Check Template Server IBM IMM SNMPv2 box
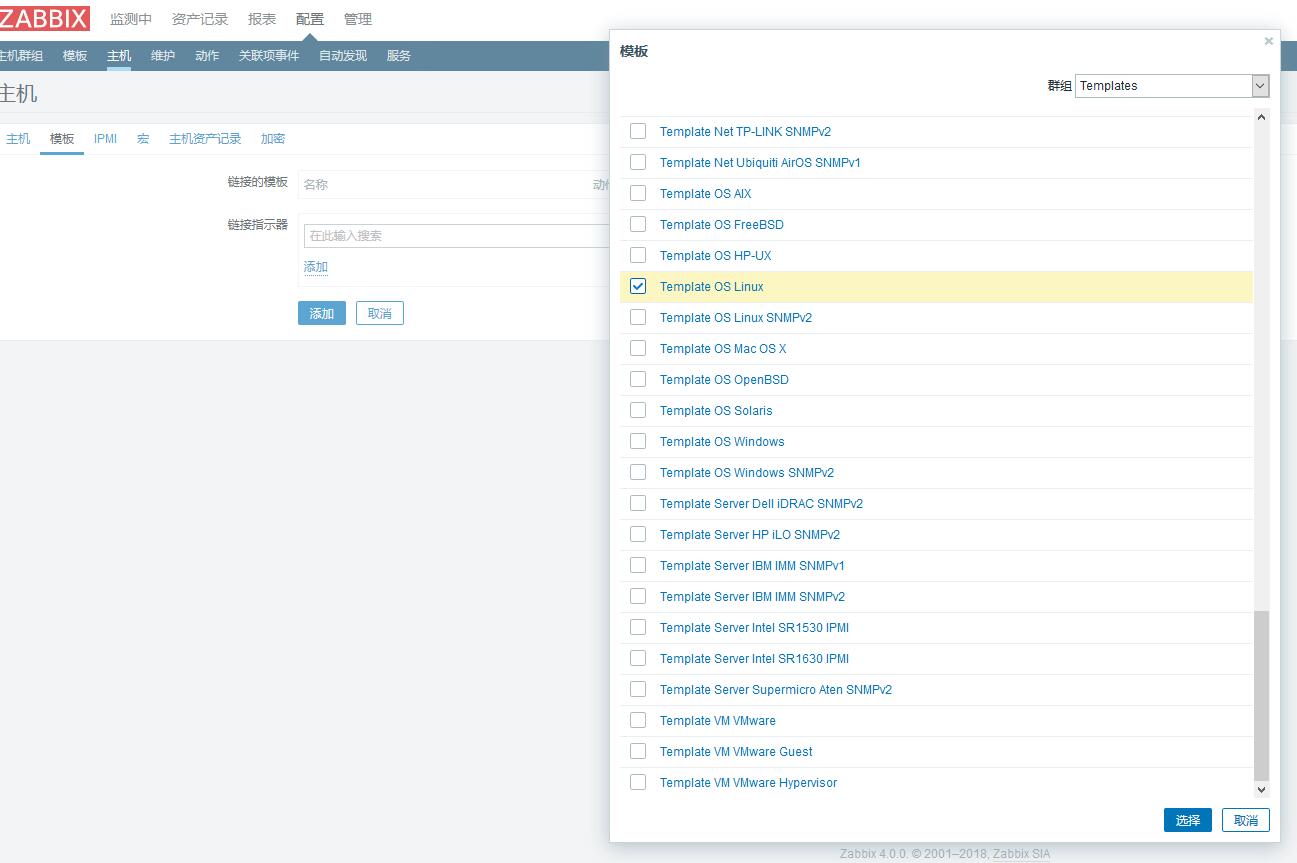 point(638,596)
